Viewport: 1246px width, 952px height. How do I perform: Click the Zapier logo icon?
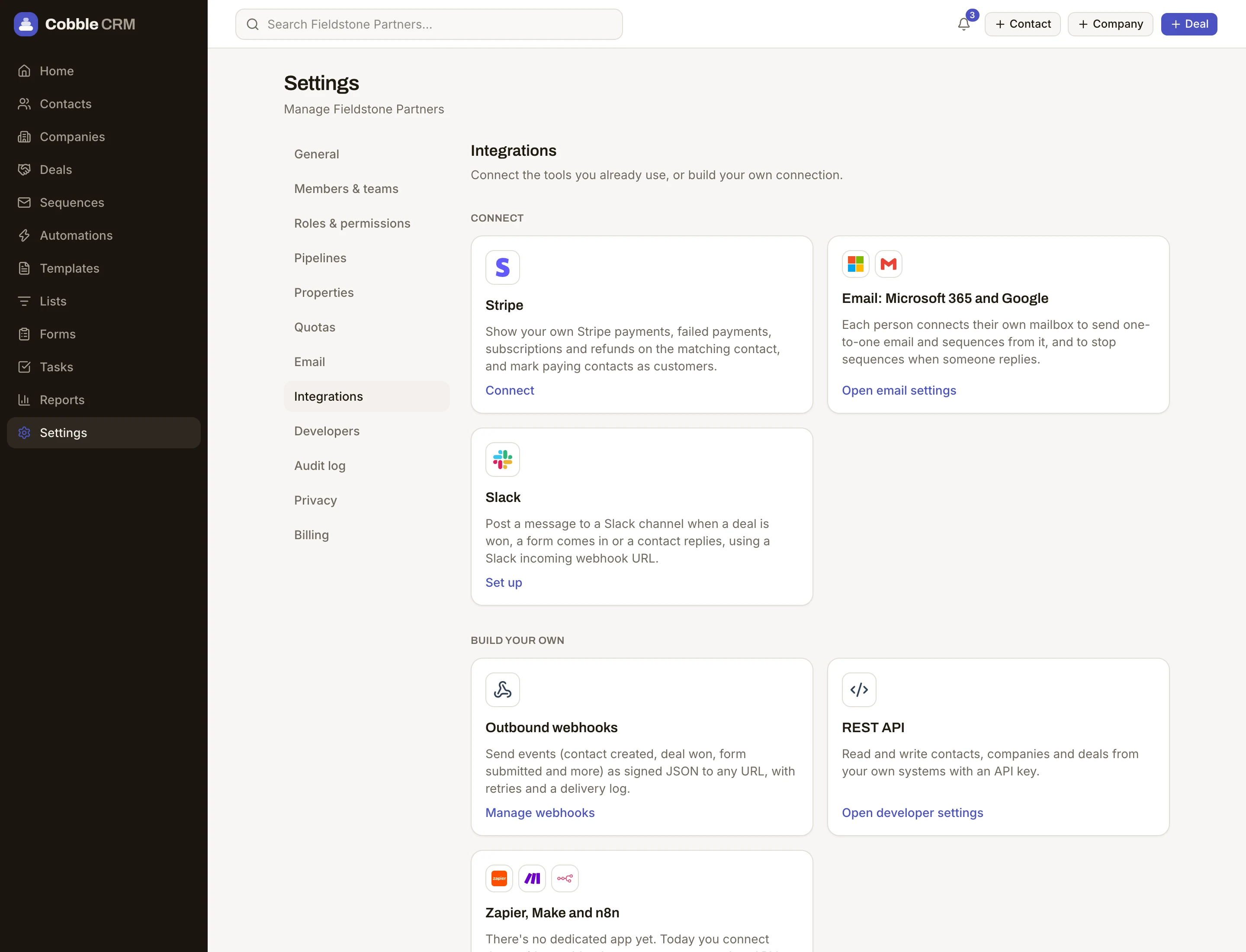coord(499,878)
